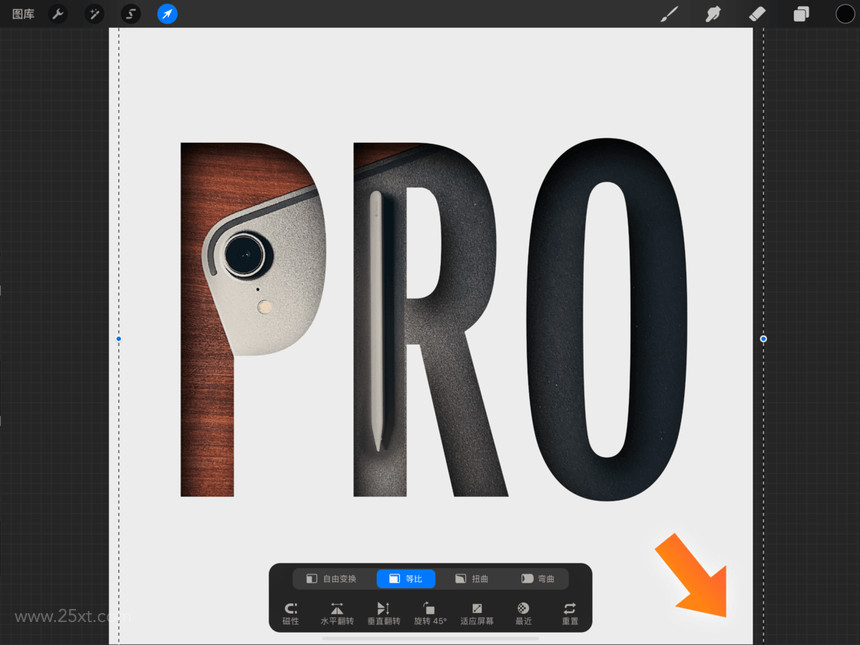Select the Eraser tool
Image resolution: width=860 pixels, height=645 pixels.
[x=757, y=14]
